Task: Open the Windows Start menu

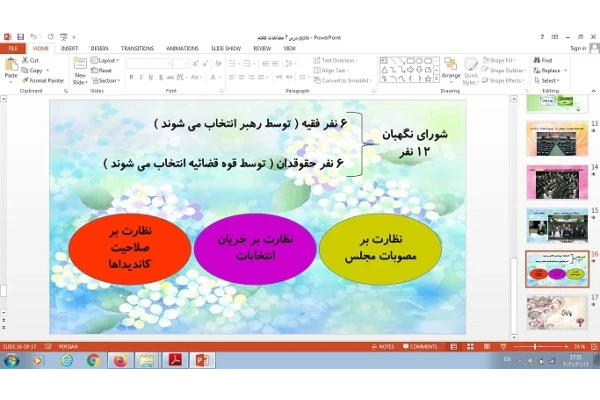Action: pos(11,361)
